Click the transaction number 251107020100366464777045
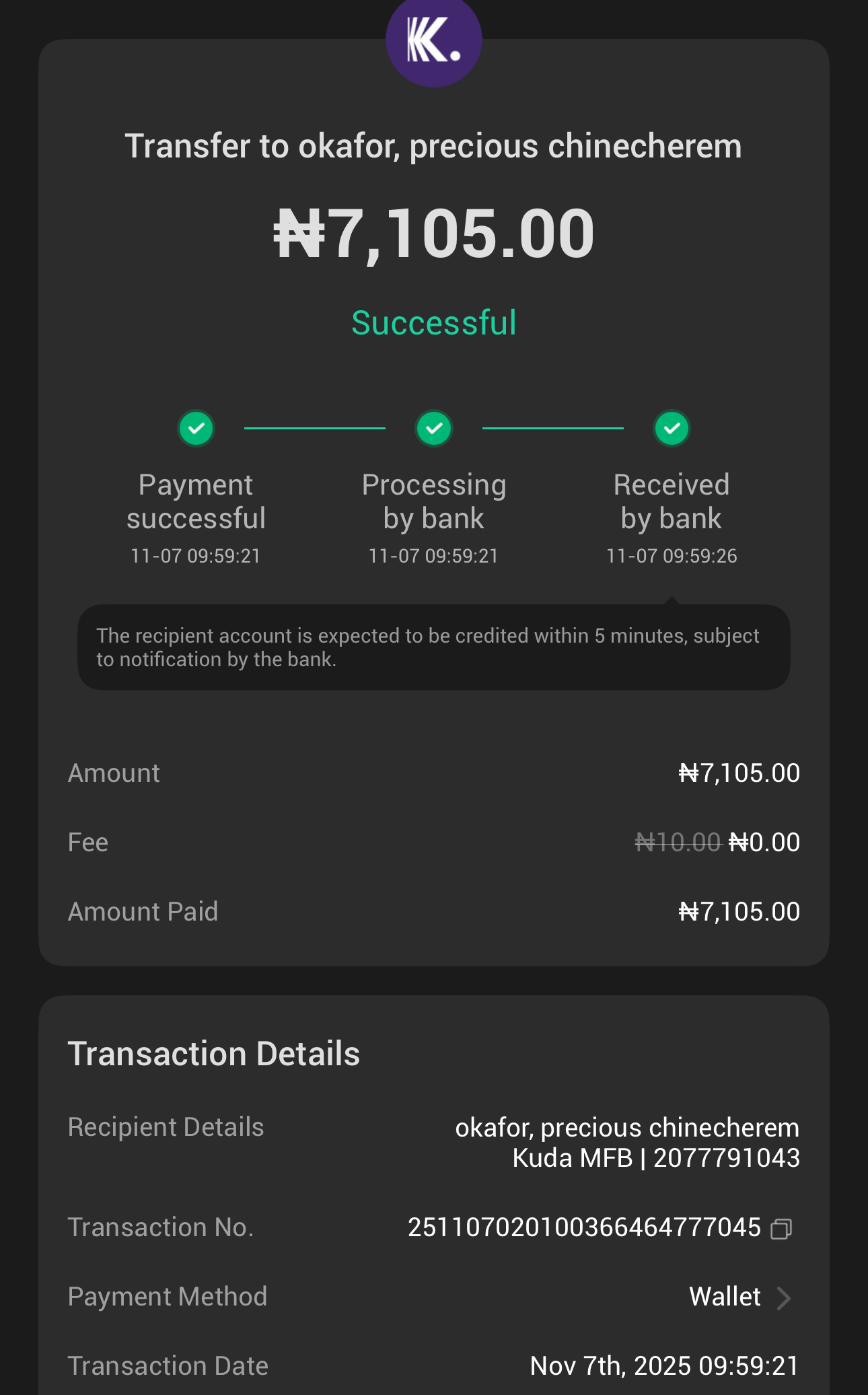 tap(584, 1227)
